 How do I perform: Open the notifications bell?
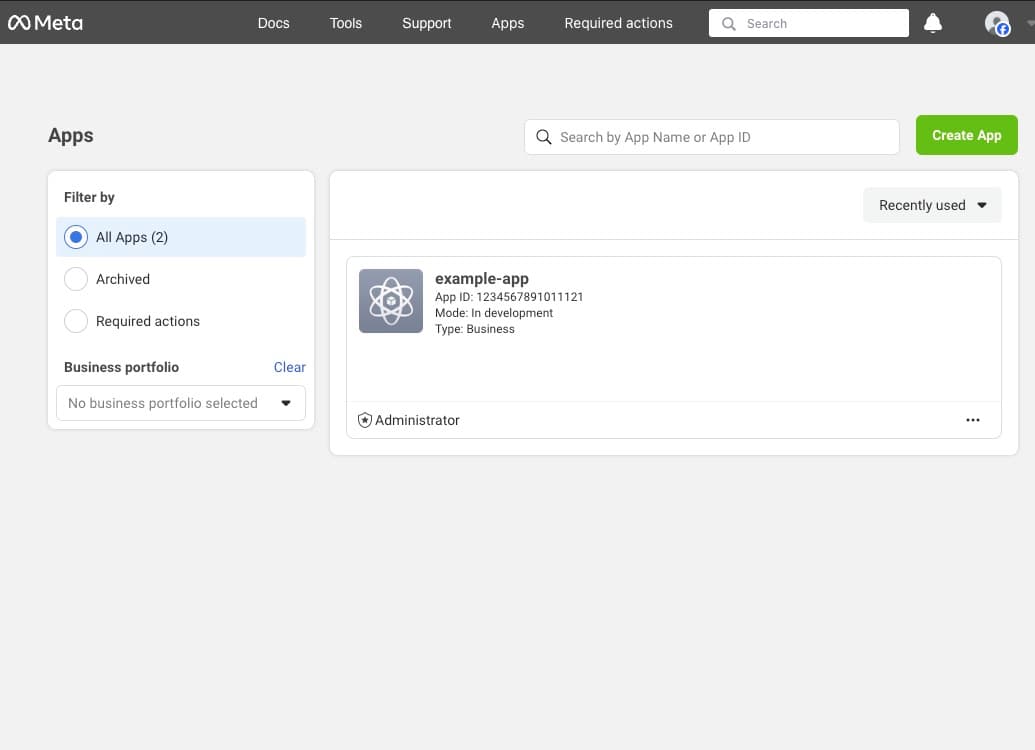(933, 23)
